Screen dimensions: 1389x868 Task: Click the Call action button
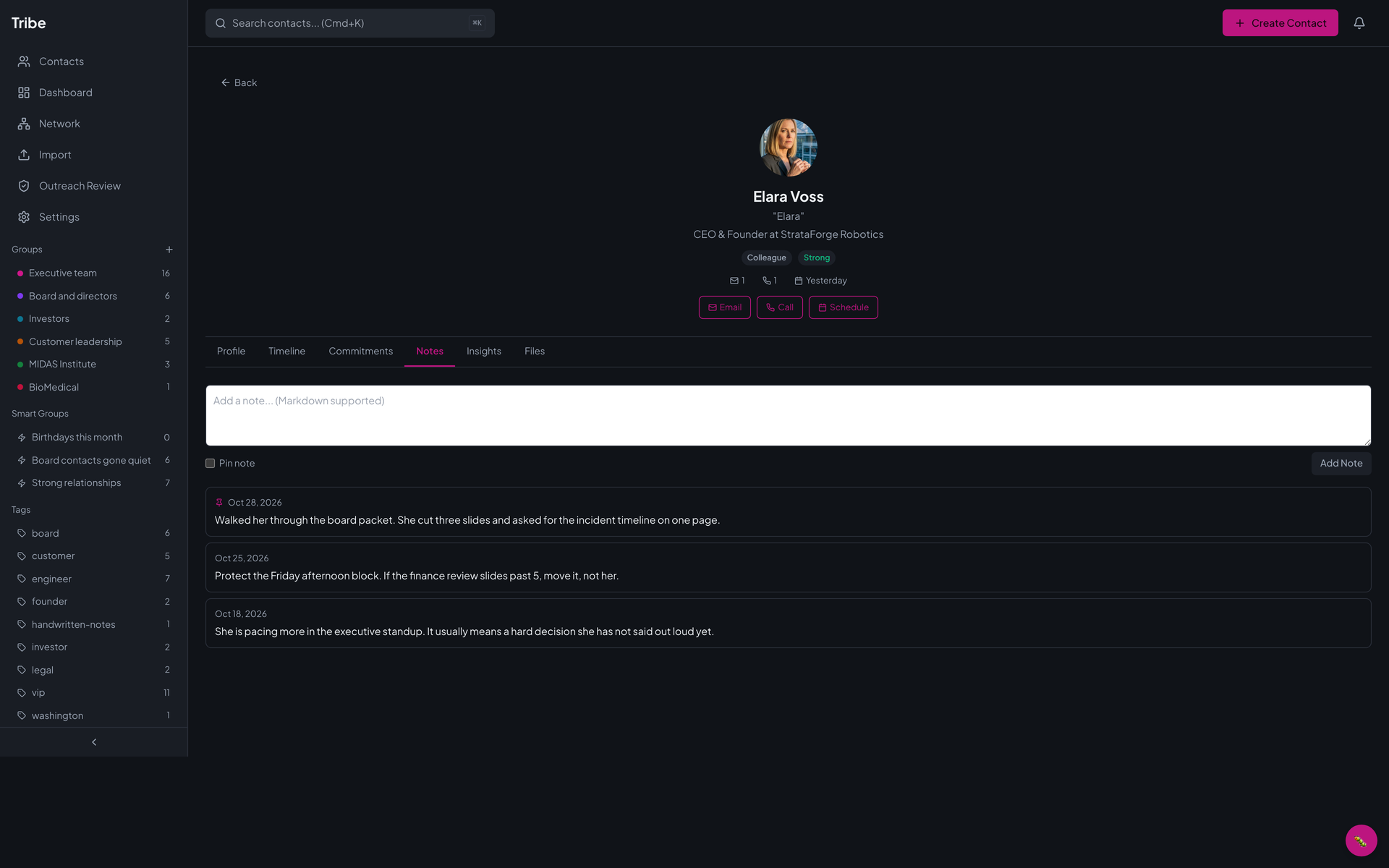(x=779, y=307)
